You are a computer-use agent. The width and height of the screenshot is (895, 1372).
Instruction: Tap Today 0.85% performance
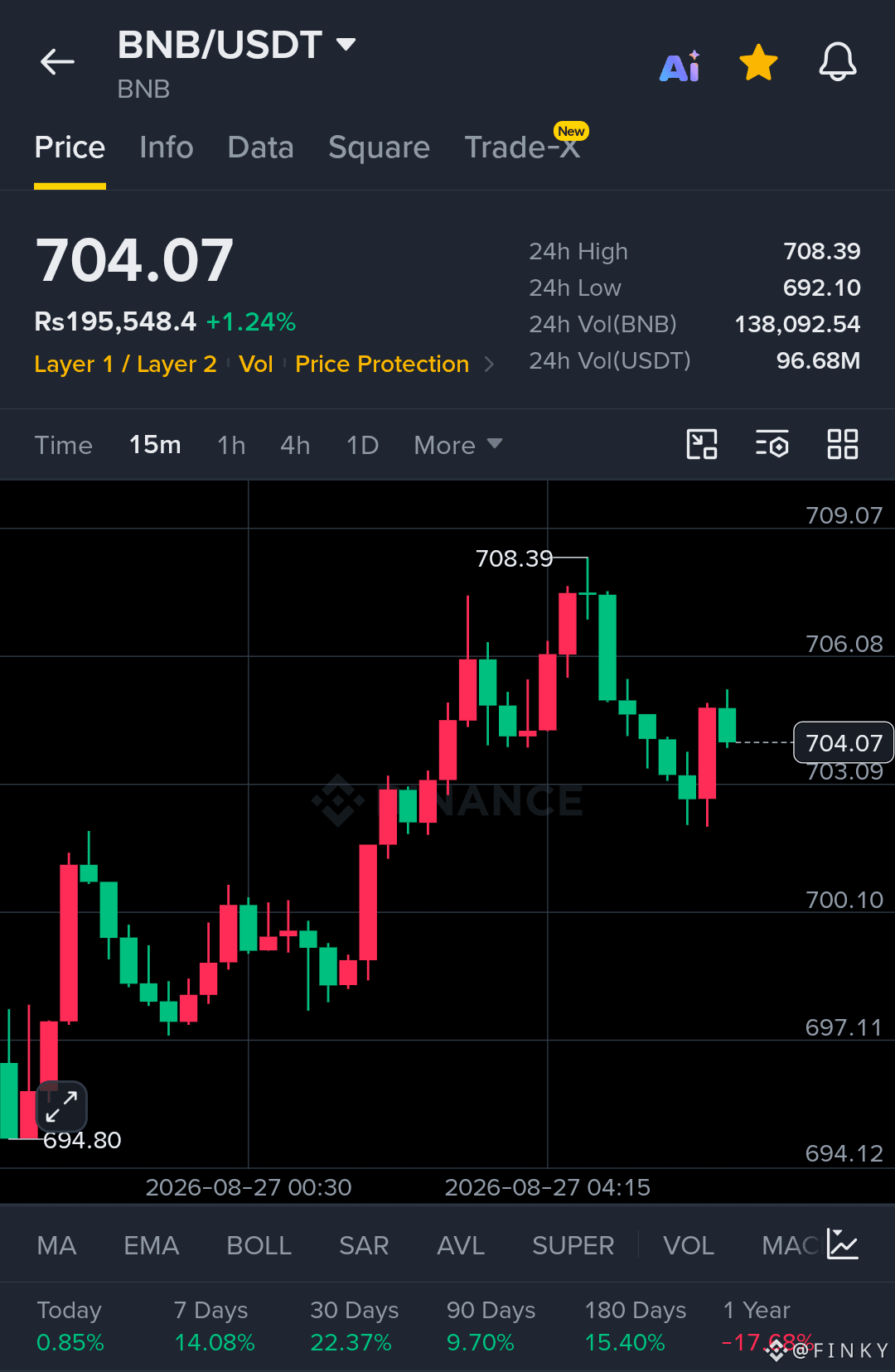point(70,1326)
